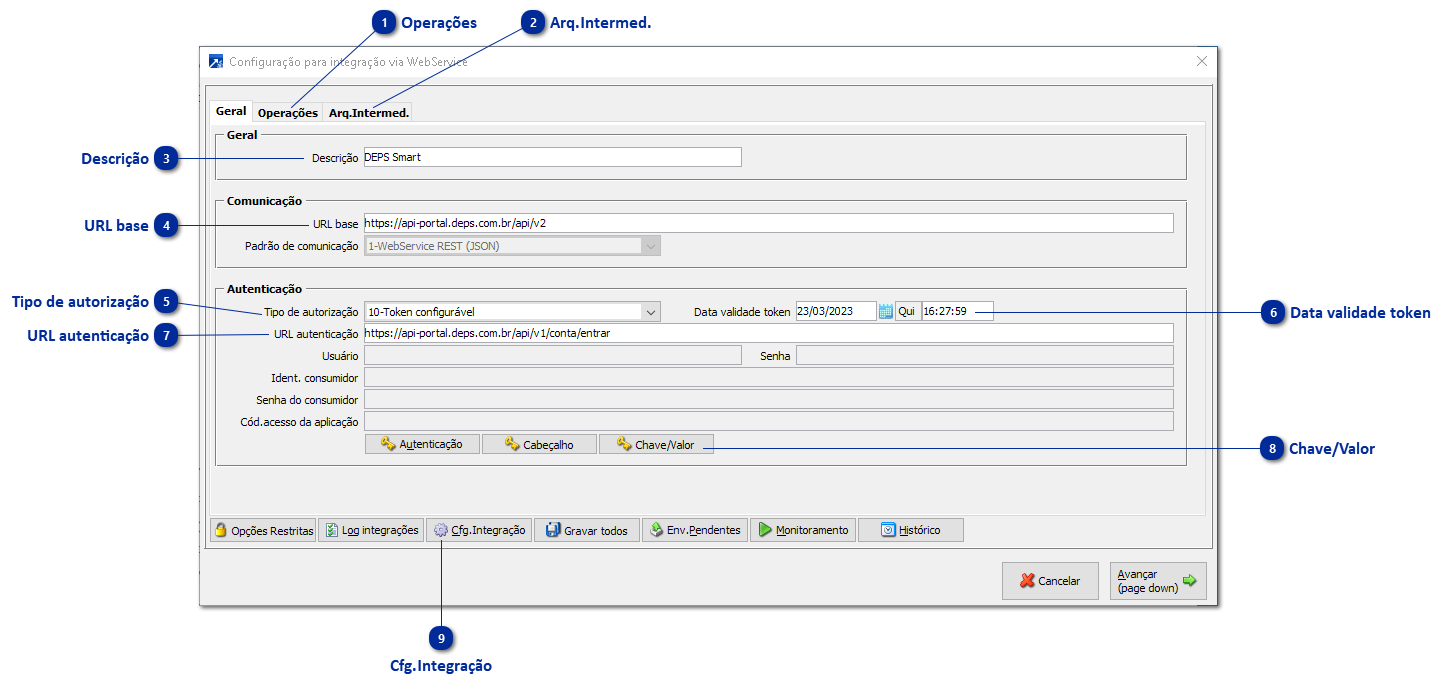This screenshot has width=1447, height=692.
Task: Open the Tipo de autorização dropdown
Action: (652, 311)
